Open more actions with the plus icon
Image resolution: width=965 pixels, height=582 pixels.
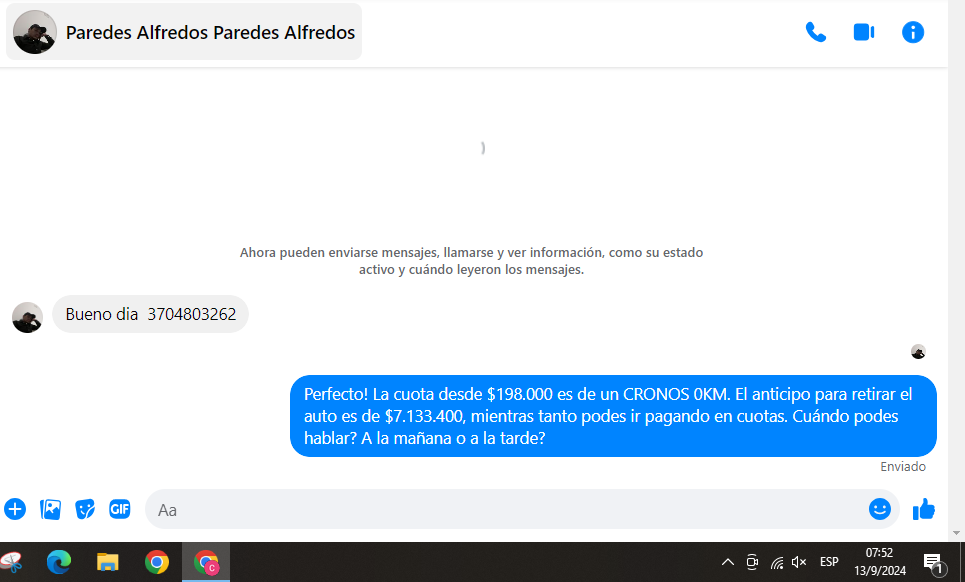(x=15, y=509)
